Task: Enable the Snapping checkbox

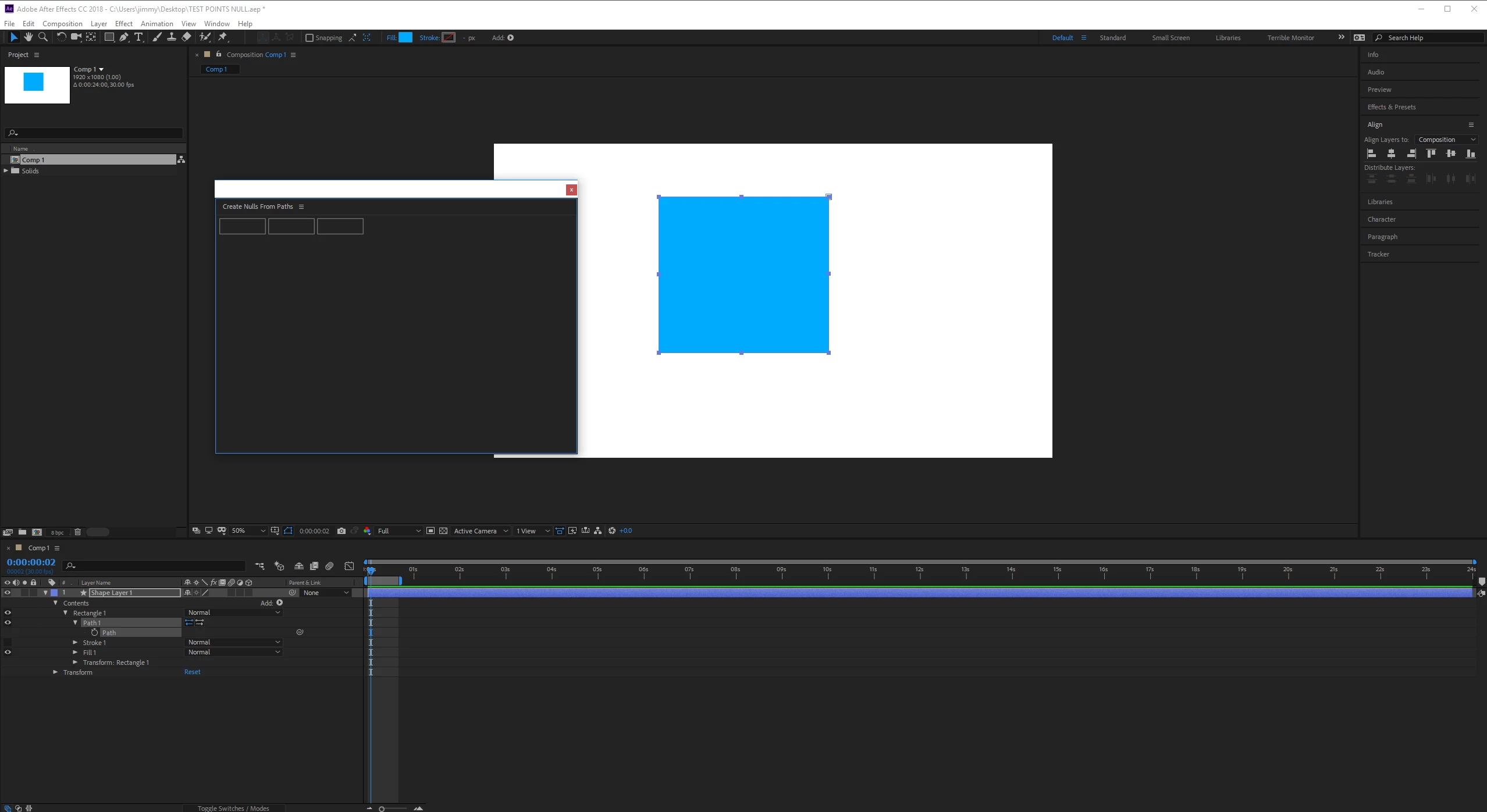Action: coord(310,38)
